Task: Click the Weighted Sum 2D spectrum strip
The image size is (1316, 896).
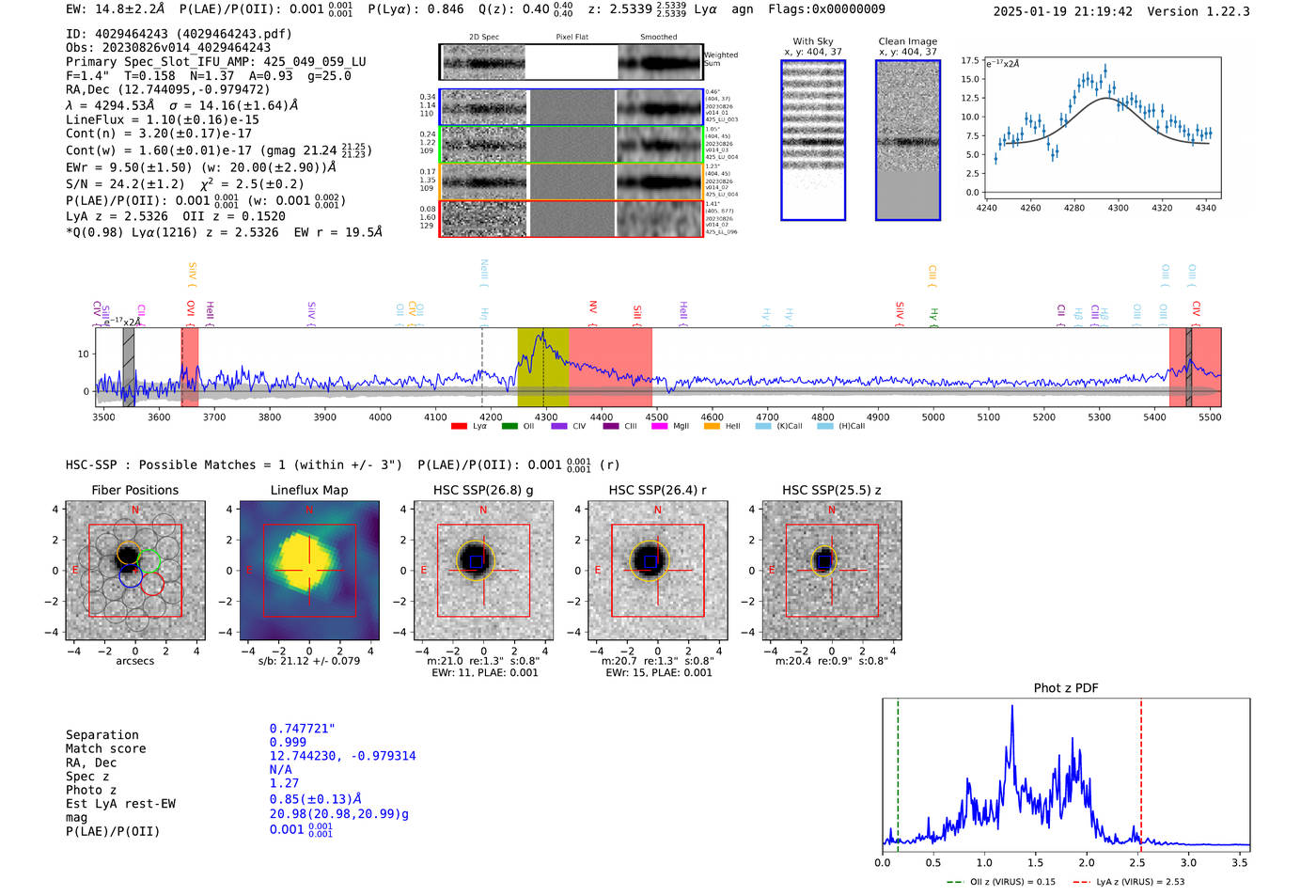Action: tap(571, 62)
